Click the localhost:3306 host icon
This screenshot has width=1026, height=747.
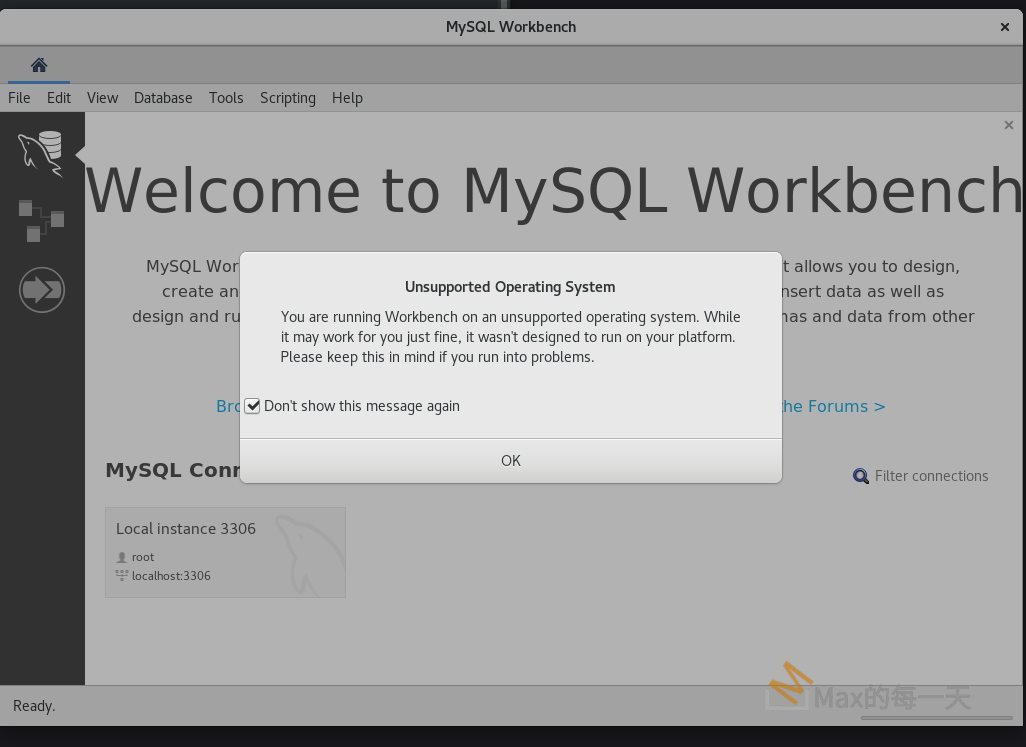tap(121, 575)
